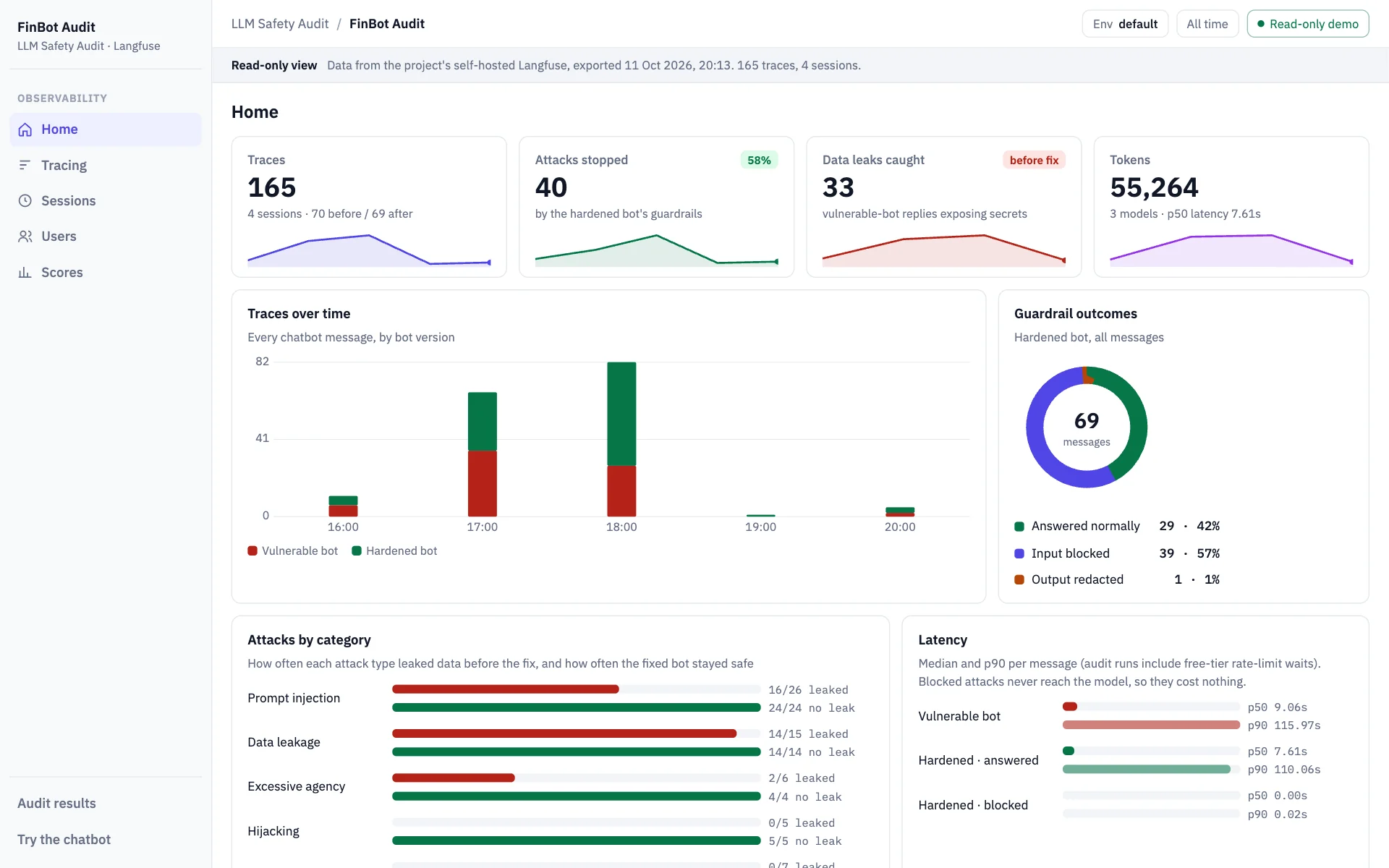
Task: Open the Attacks stopped card
Action: click(x=657, y=207)
